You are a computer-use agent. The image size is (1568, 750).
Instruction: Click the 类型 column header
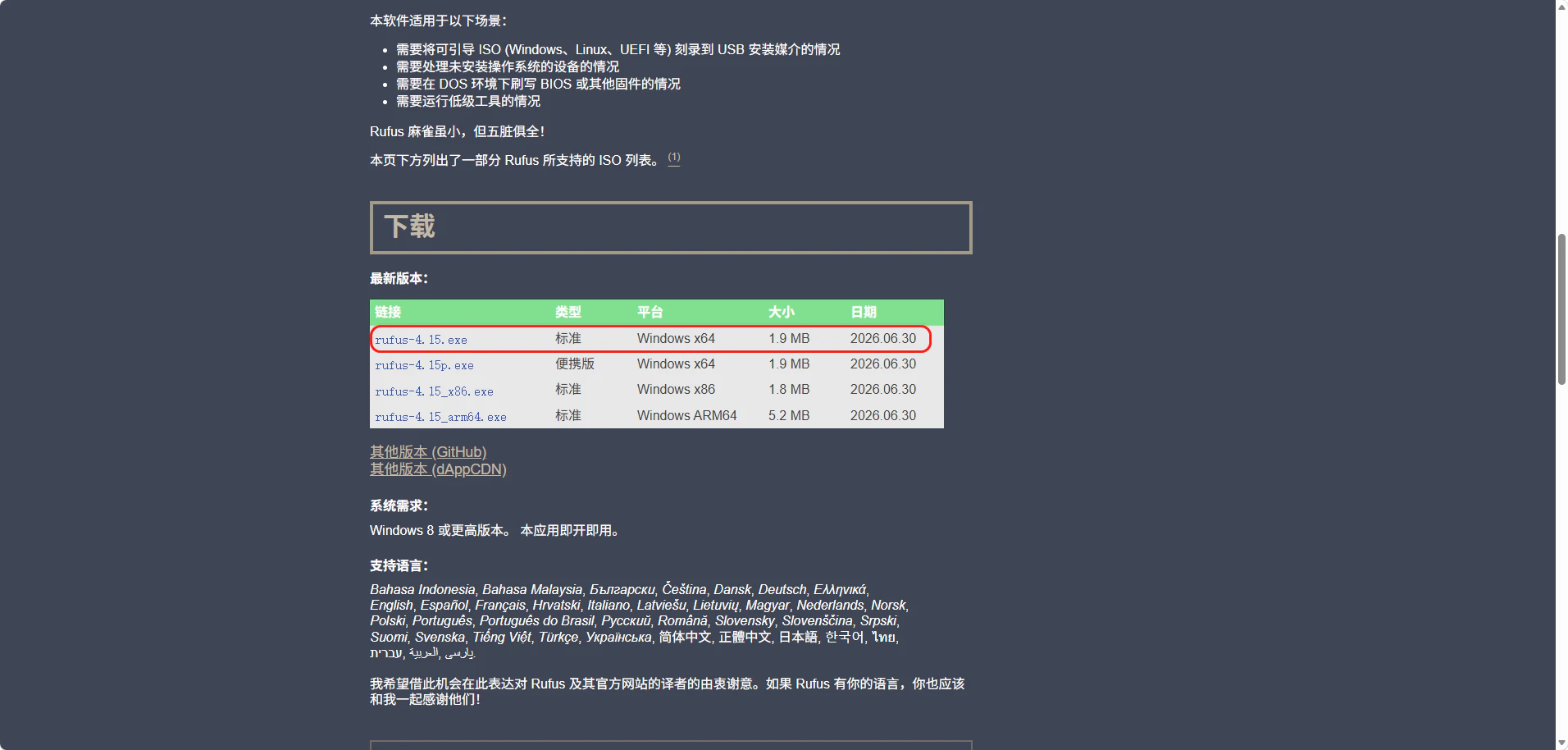[x=568, y=312]
